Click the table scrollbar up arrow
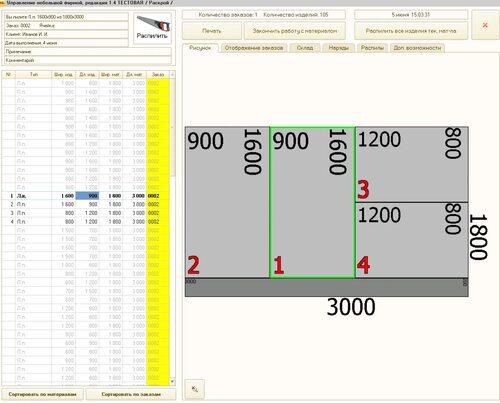 [173, 75]
